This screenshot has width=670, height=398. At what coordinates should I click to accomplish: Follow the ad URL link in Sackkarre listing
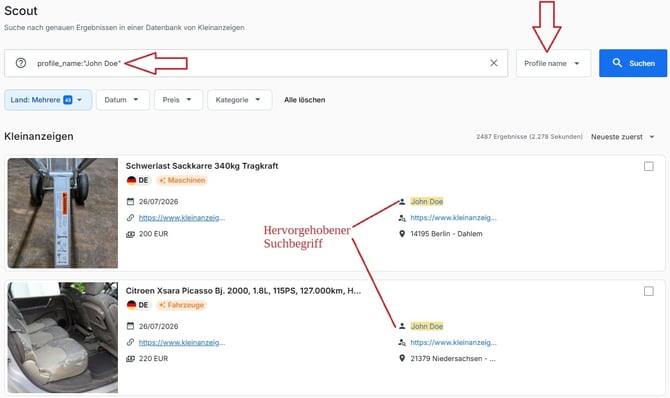point(182,218)
